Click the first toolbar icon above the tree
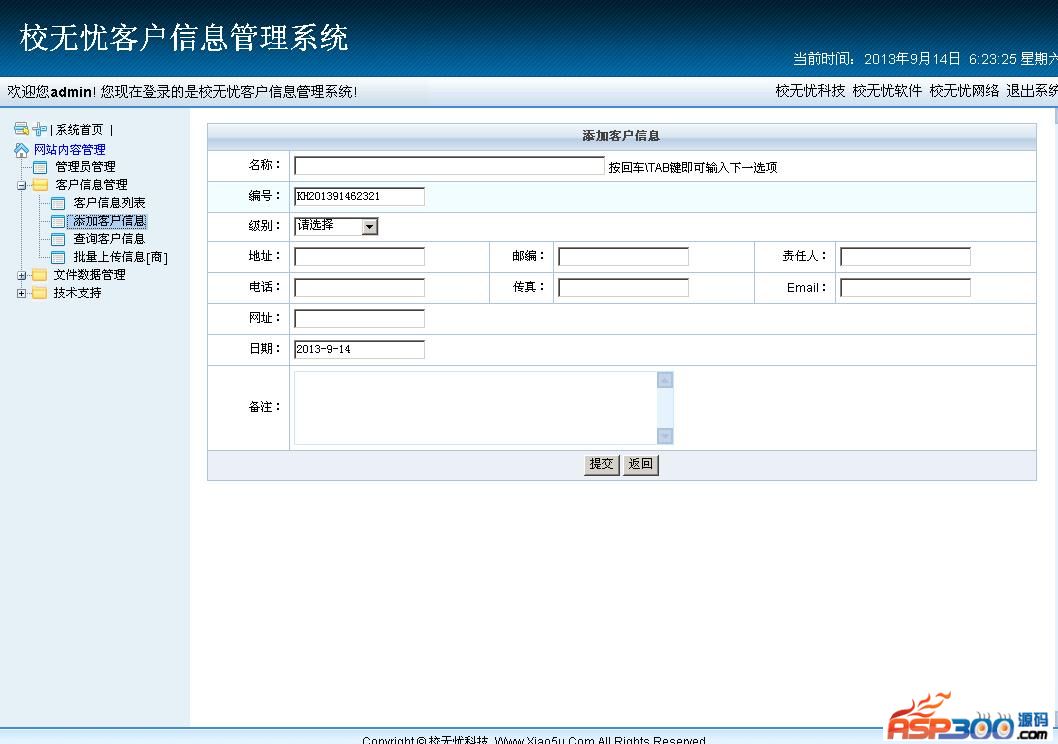 pyautogui.click(x=21, y=129)
